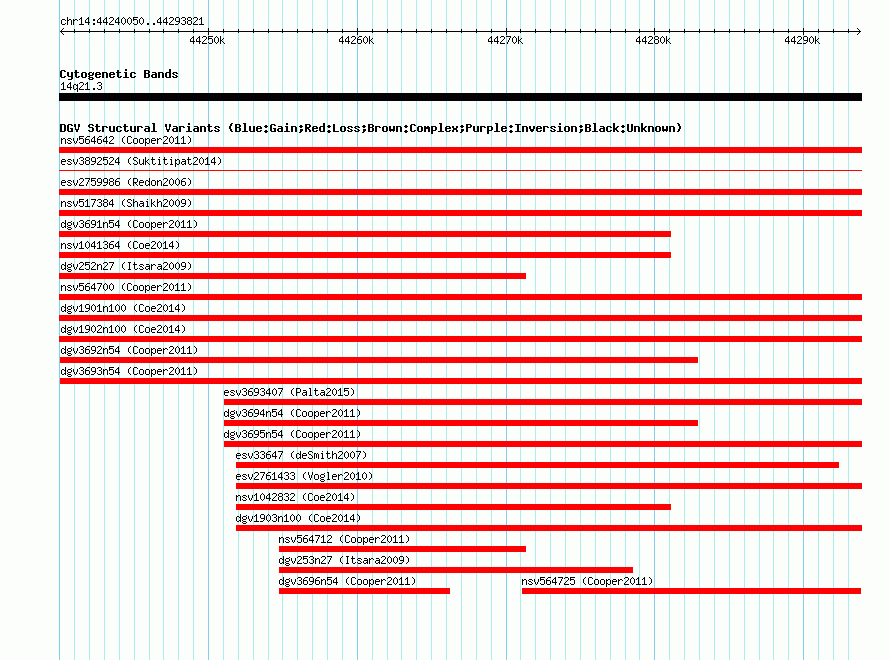Image resolution: width=890 pixels, height=660 pixels.
Task: Click the esv3693407 (Palta2015) label
Action: click(289, 392)
